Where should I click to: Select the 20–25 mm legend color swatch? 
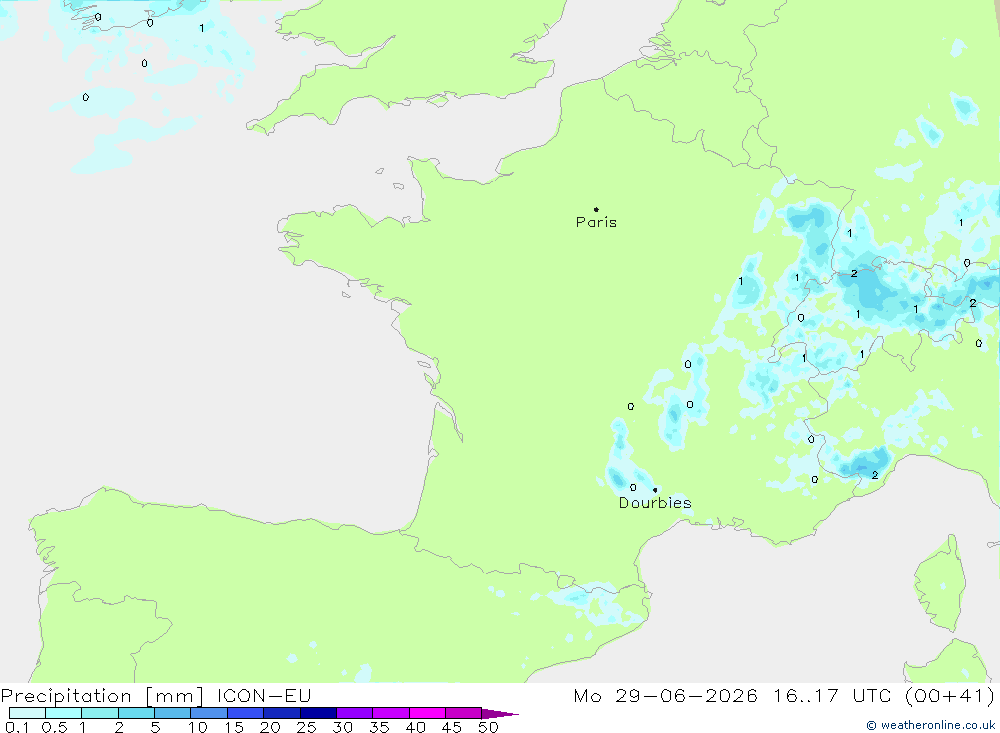tap(282, 713)
